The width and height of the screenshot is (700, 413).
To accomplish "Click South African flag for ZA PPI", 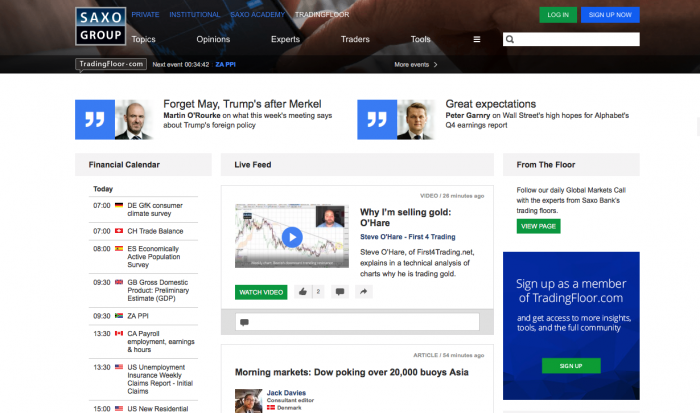I will click(119, 316).
